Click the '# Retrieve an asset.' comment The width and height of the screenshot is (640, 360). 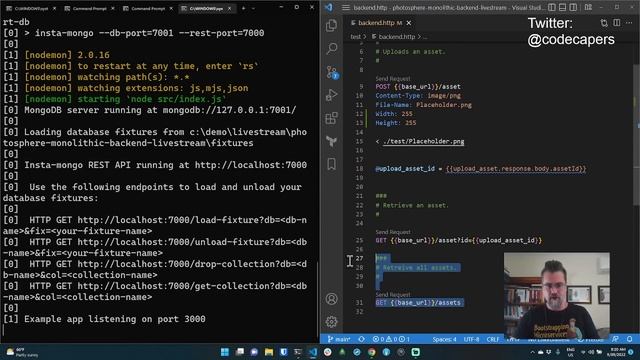tap(411, 205)
